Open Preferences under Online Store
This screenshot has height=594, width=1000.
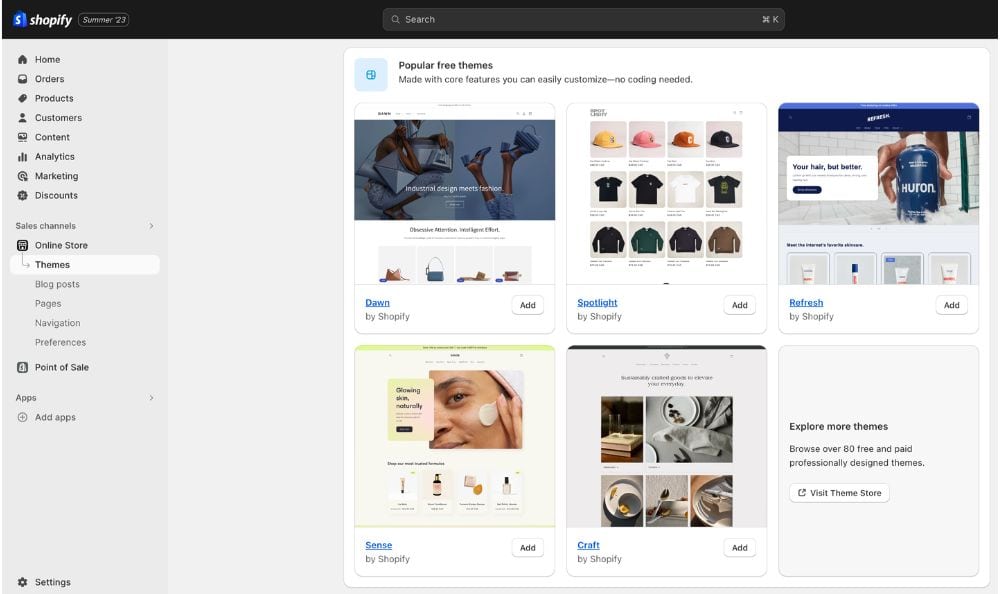(x=60, y=342)
